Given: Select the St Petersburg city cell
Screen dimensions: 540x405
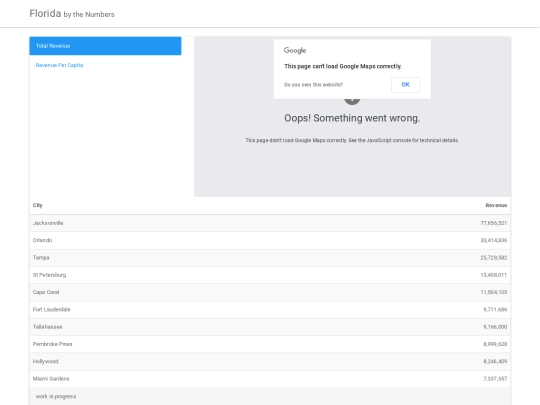Looking at the screenshot, I should click(x=49, y=275).
